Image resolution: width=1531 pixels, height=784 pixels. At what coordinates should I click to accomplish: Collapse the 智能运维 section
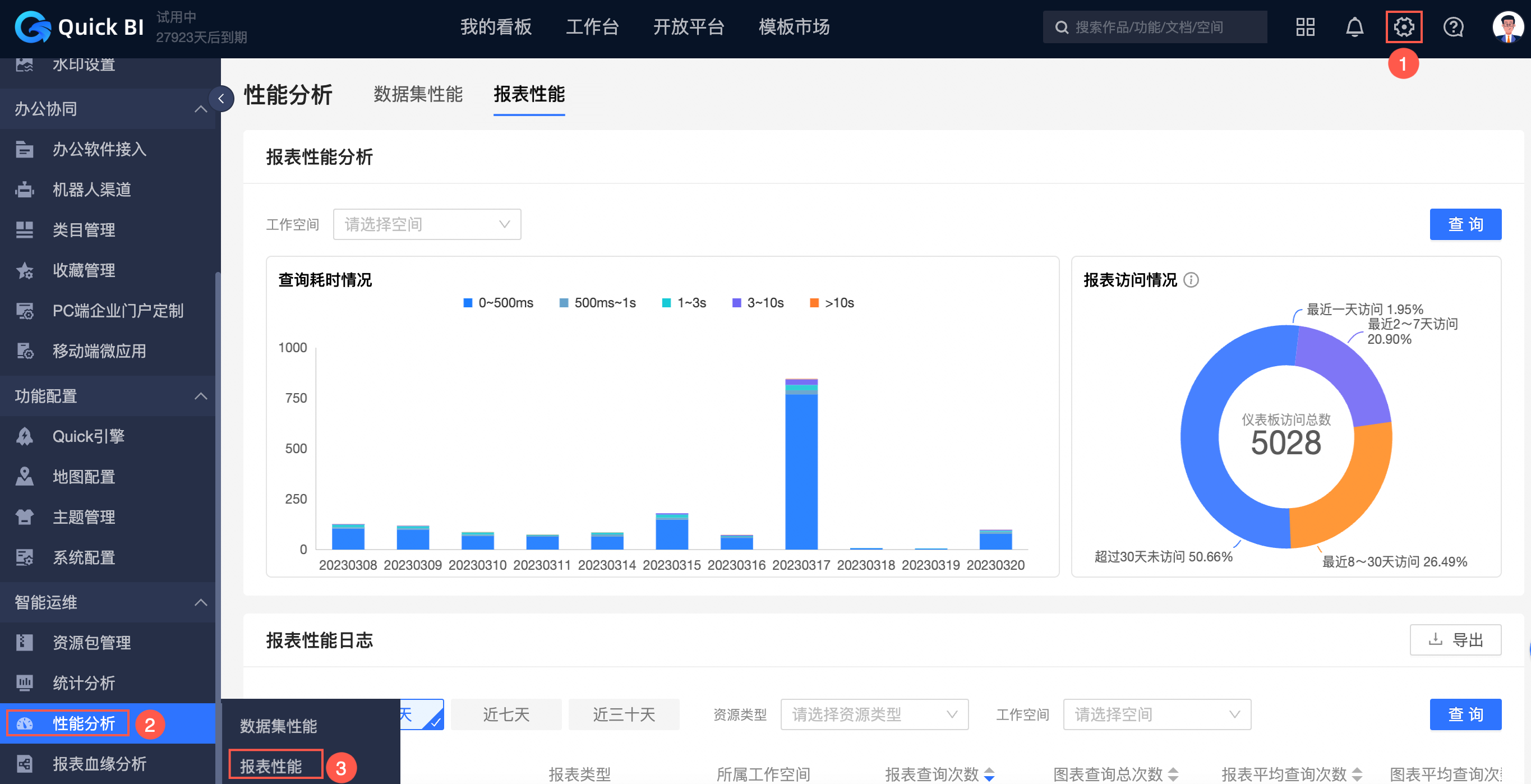[108, 602]
